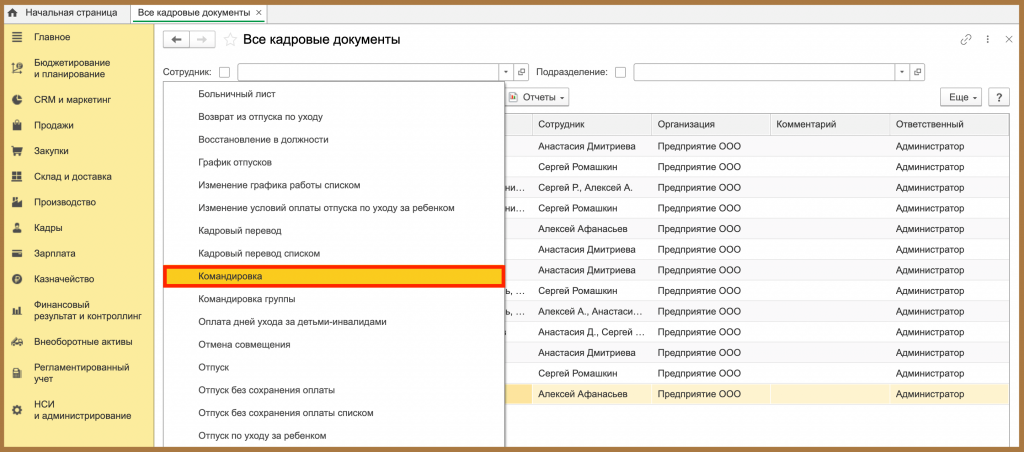Switch to Начальная страница tab
The height and width of the screenshot is (452, 1024).
tap(63, 13)
